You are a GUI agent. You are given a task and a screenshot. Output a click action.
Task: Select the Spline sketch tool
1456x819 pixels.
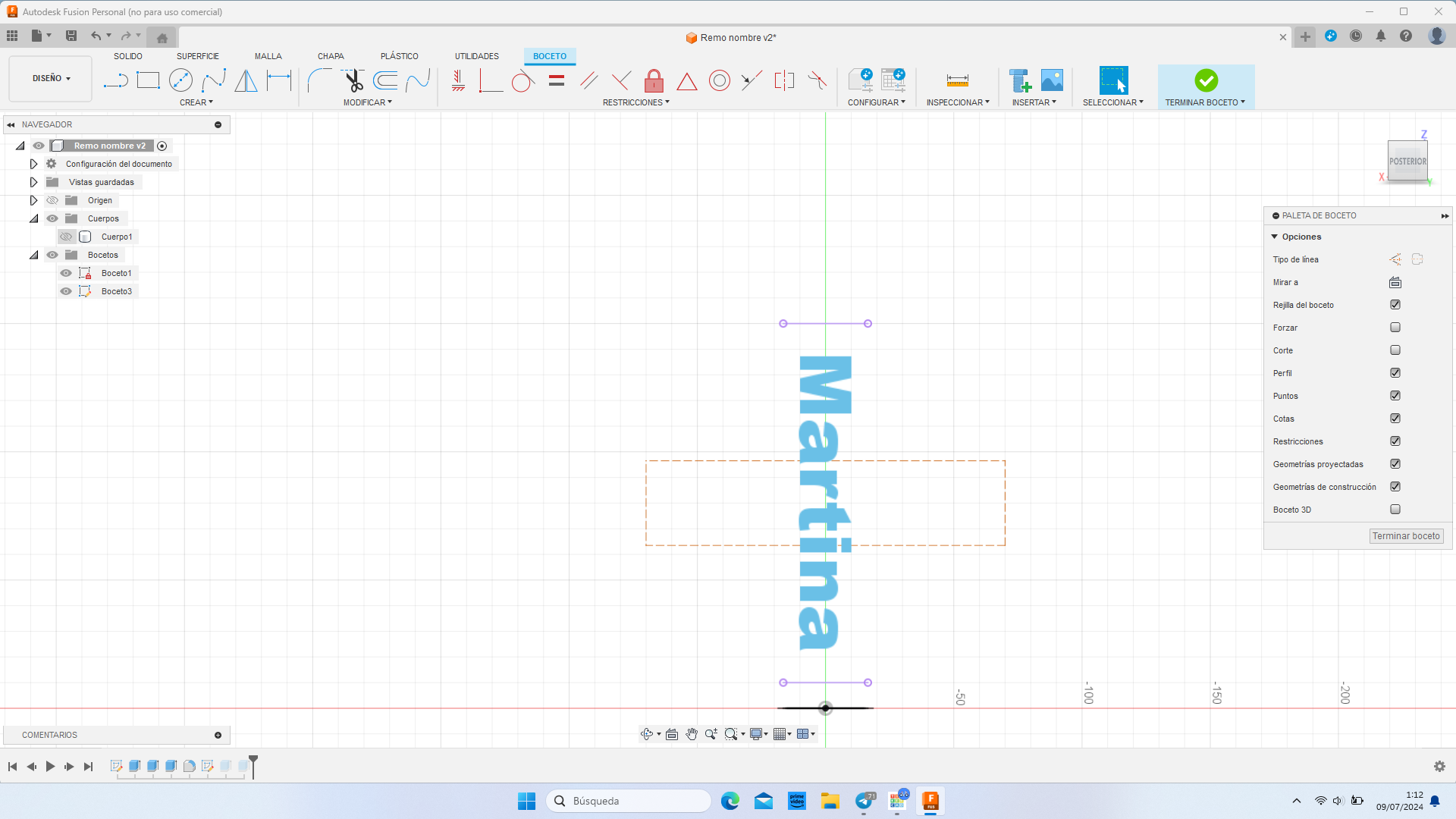click(x=213, y=80)
